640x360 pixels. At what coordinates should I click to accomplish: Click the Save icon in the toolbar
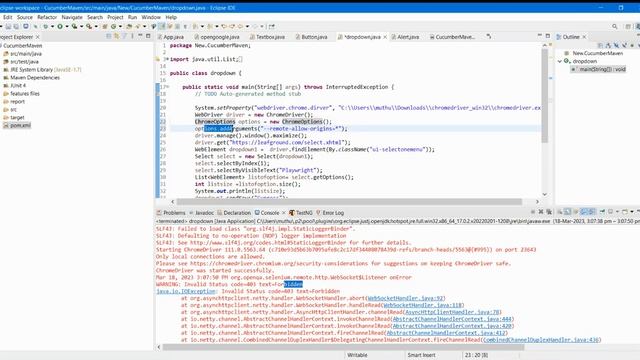pos(7,27)
